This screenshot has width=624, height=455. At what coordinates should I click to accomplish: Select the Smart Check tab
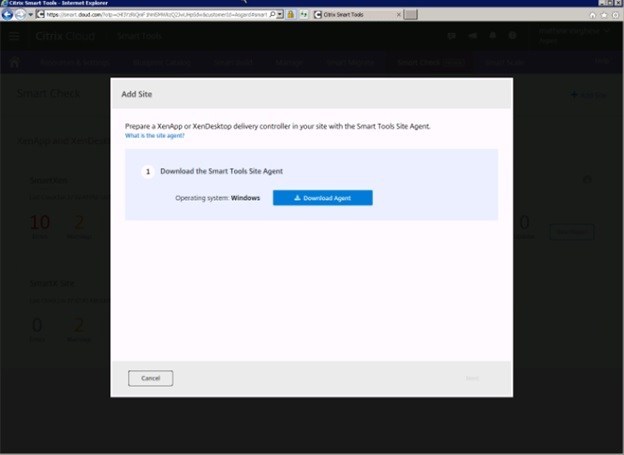click(x=431, y=62)
